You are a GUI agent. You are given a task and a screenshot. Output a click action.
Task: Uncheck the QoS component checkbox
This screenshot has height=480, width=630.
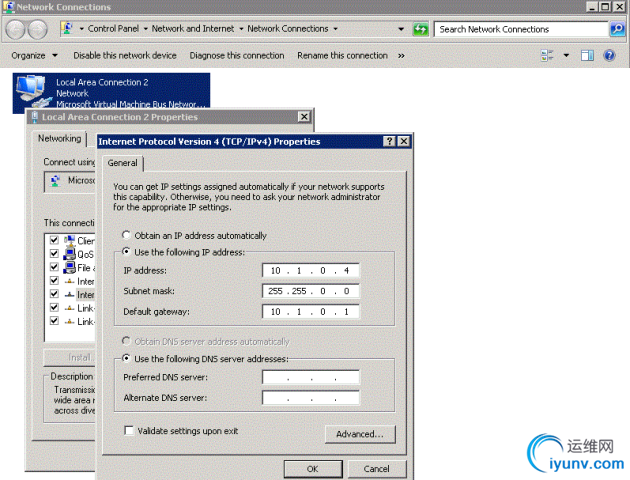(x=54, y=254)
